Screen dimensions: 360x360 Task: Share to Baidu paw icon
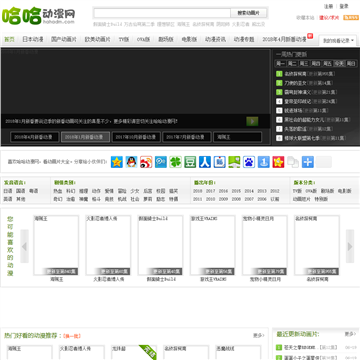(249, 162)
